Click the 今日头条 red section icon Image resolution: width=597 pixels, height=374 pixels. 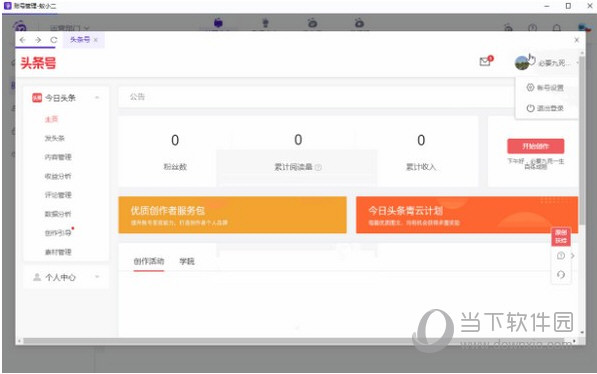[37, 98]
